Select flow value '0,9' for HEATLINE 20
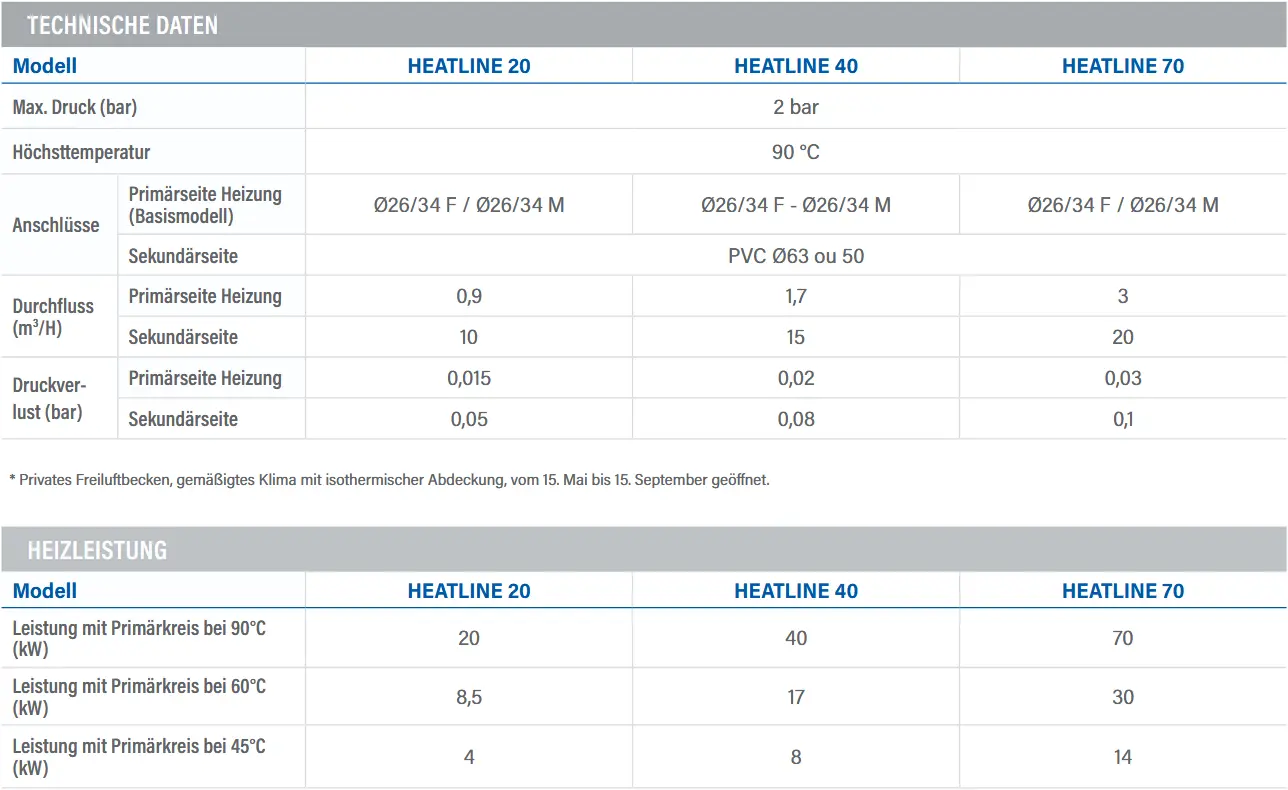Screen dimensions: 1288x790 [x=469, y=296]
